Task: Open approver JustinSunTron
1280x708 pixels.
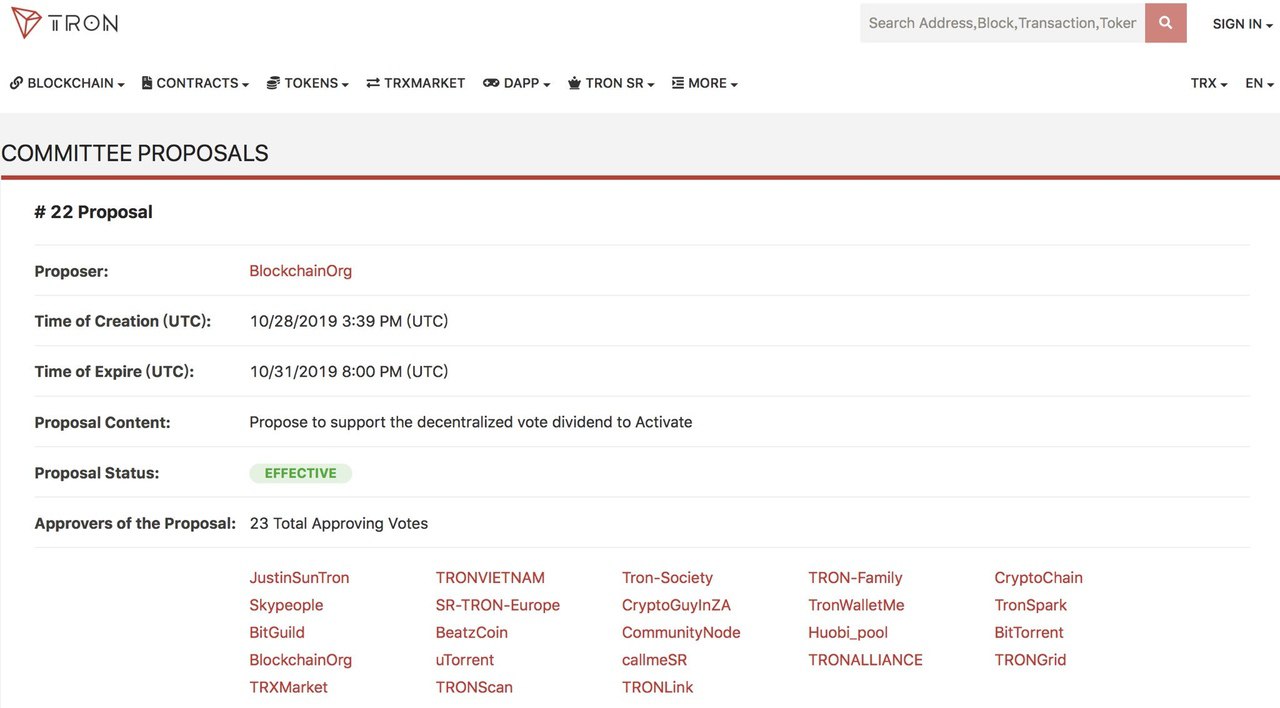Action: [x=299, y=578]
